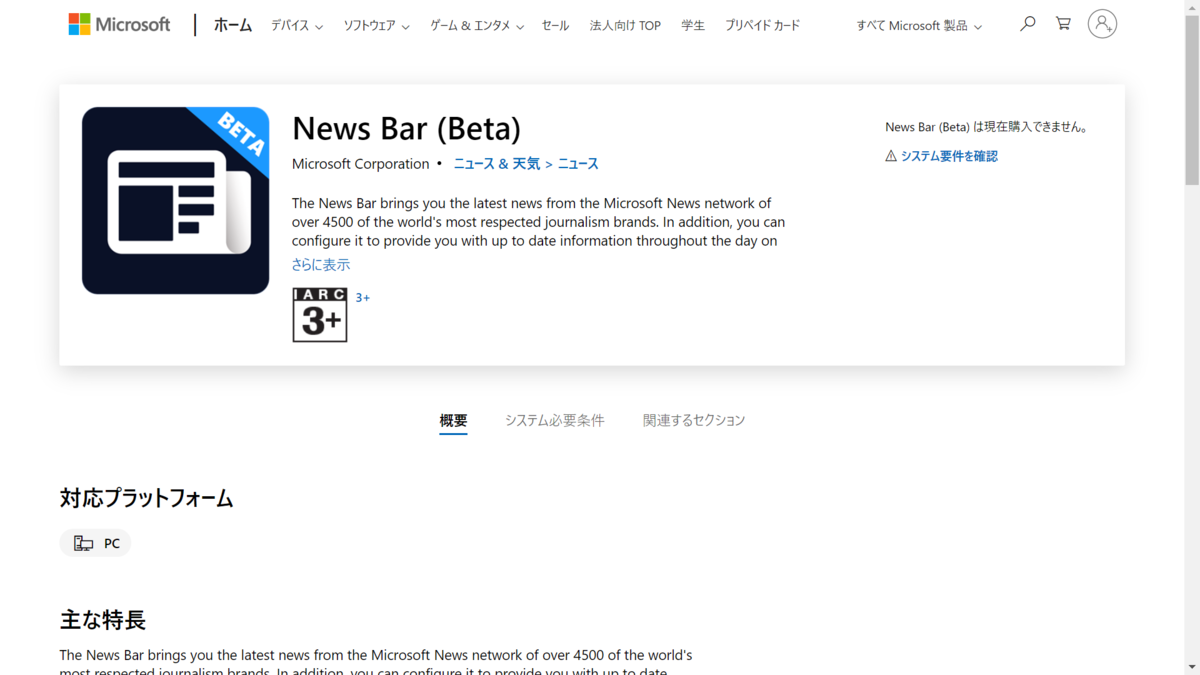1200x675 pixels.
Task: Open the 3+ age rating link
Action: [363, 298]
